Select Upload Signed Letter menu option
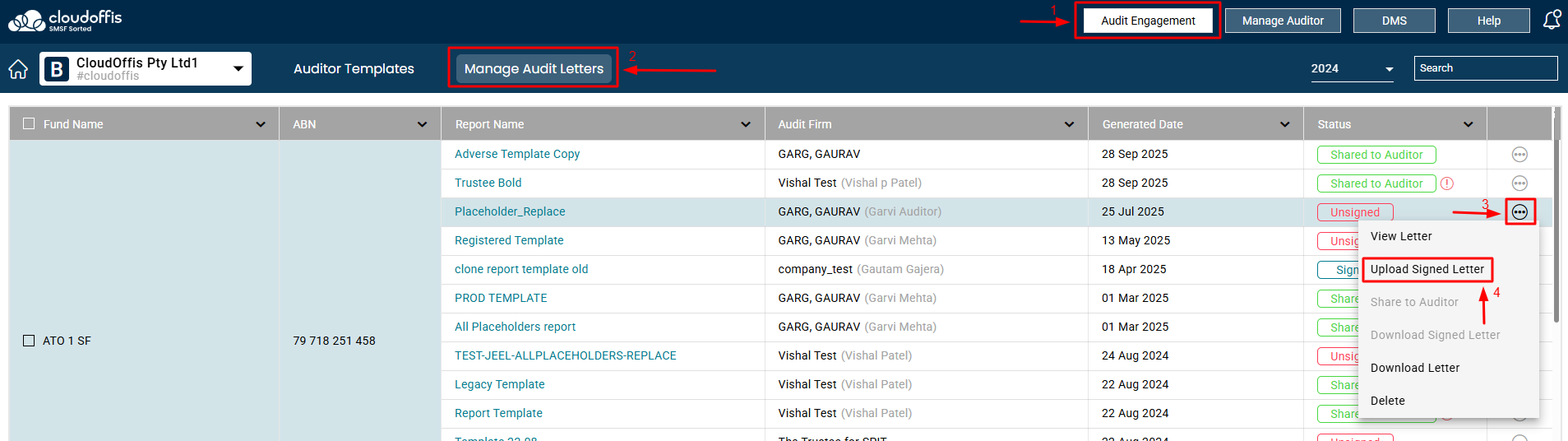The width and height of the screenshot is (1568, 441). point(1427,269)
